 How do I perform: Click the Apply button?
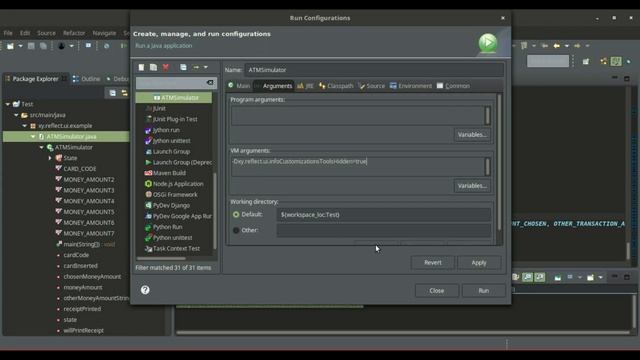pos(479,262)
